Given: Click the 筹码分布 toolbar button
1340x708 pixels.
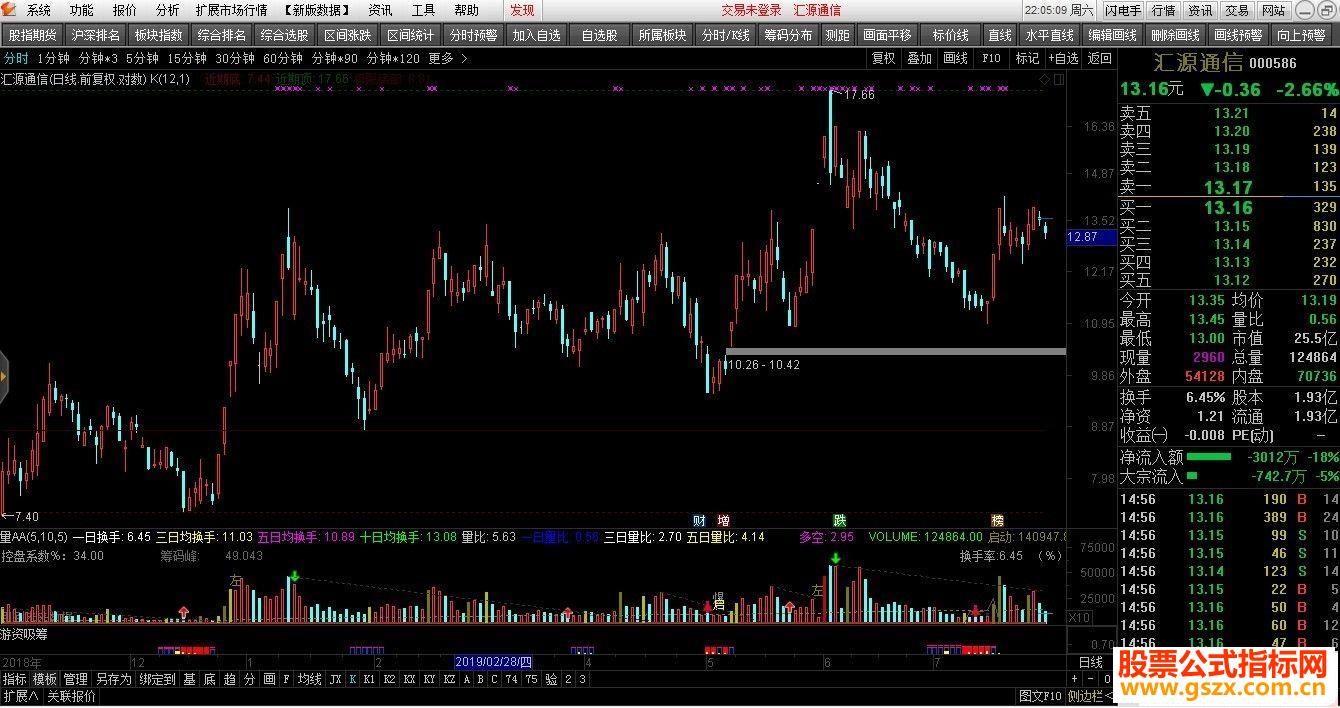Looking at the screenshot, I should pyautogui.click(x=788, y=34).
